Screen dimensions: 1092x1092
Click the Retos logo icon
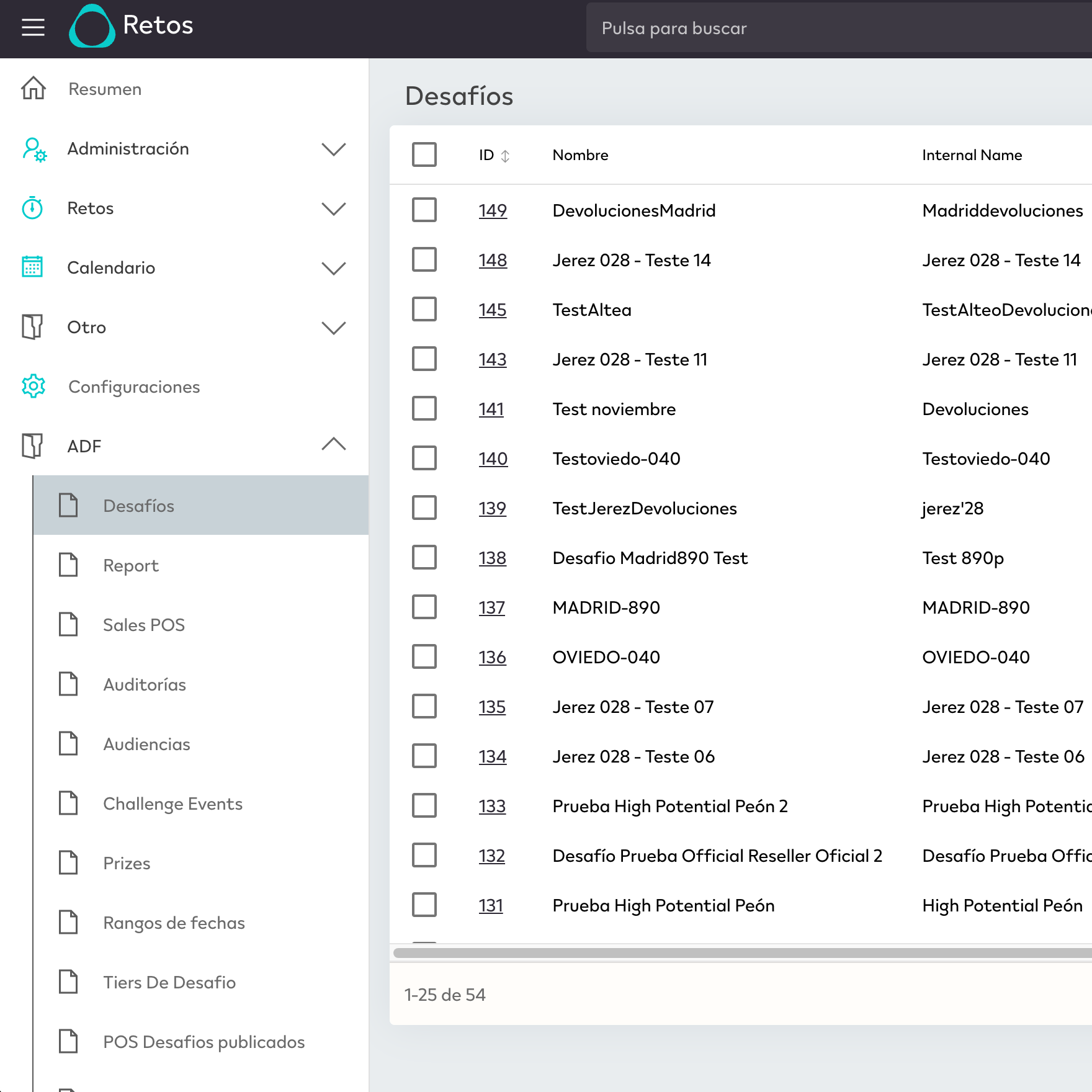point(92,27)
